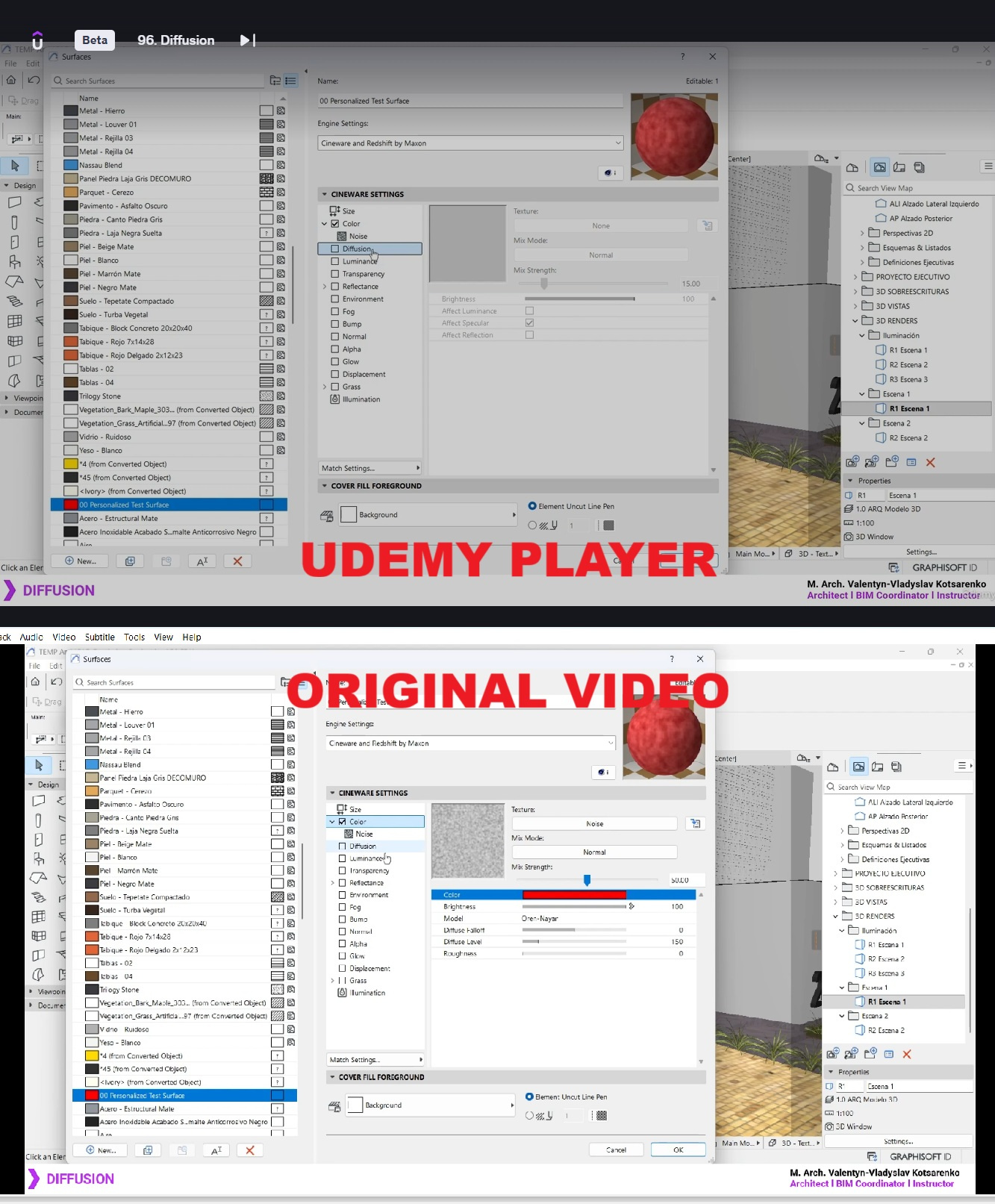Click Settings... button in the upper navigator panel
995x1204 pixels.
point(921,552)
